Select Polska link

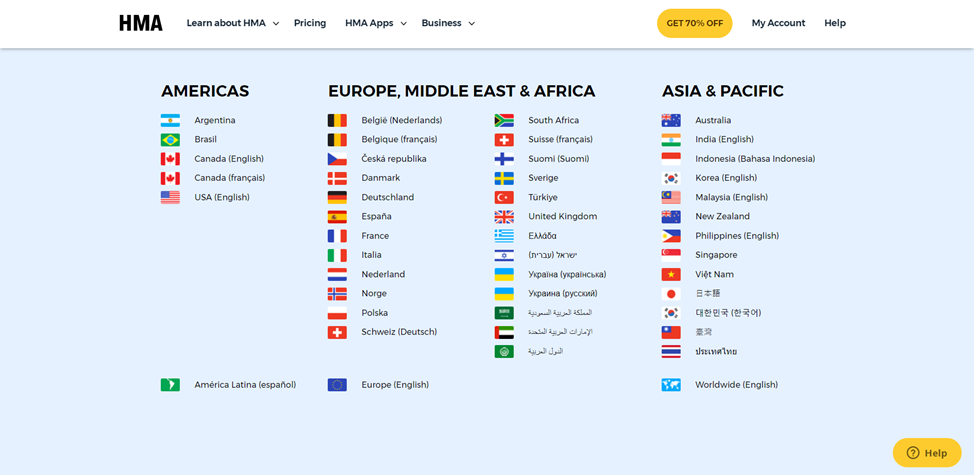pyautogui.click(x=375, y=313)
